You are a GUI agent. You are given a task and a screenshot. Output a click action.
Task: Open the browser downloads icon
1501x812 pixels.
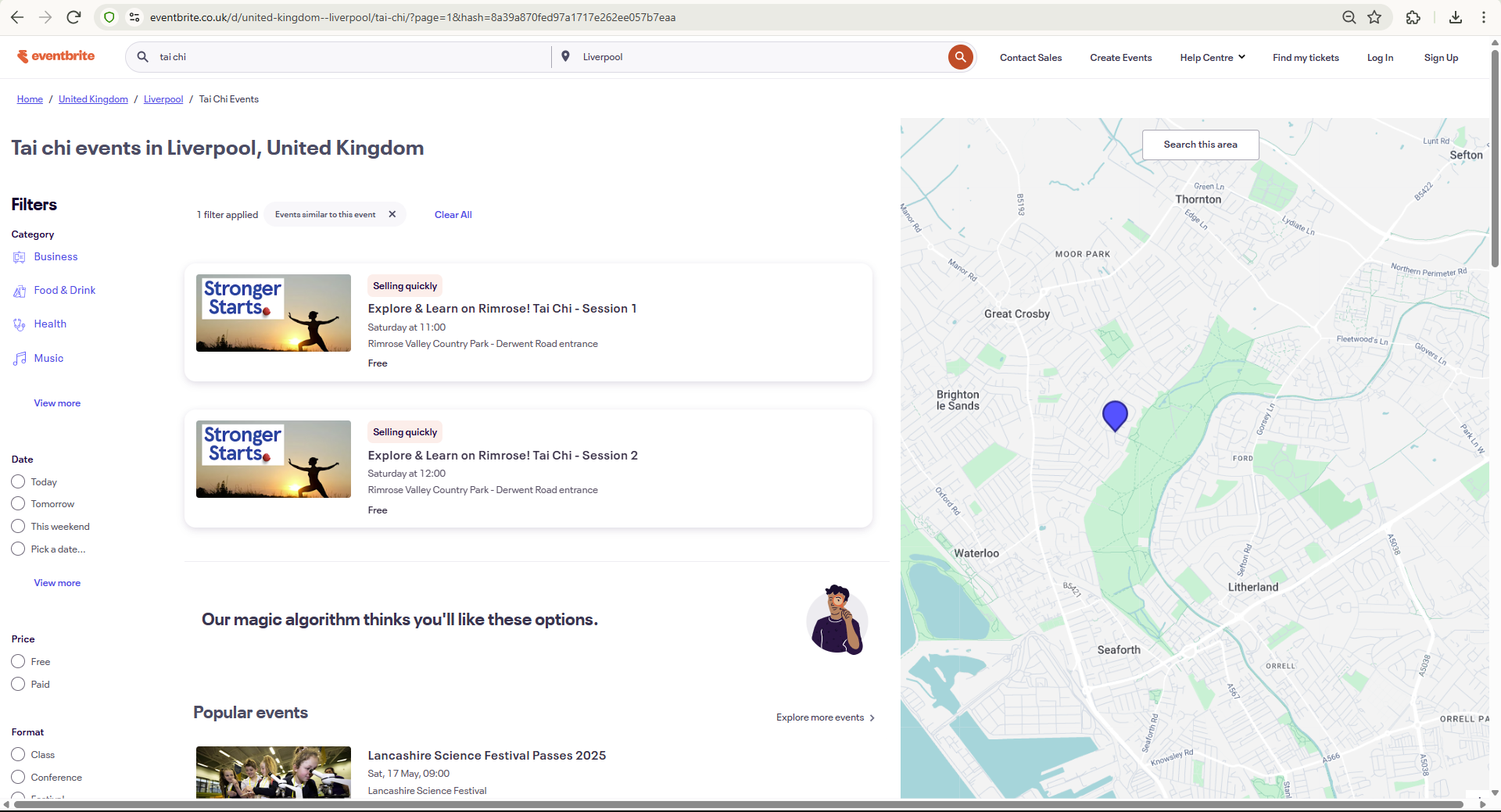(1456, 17)
